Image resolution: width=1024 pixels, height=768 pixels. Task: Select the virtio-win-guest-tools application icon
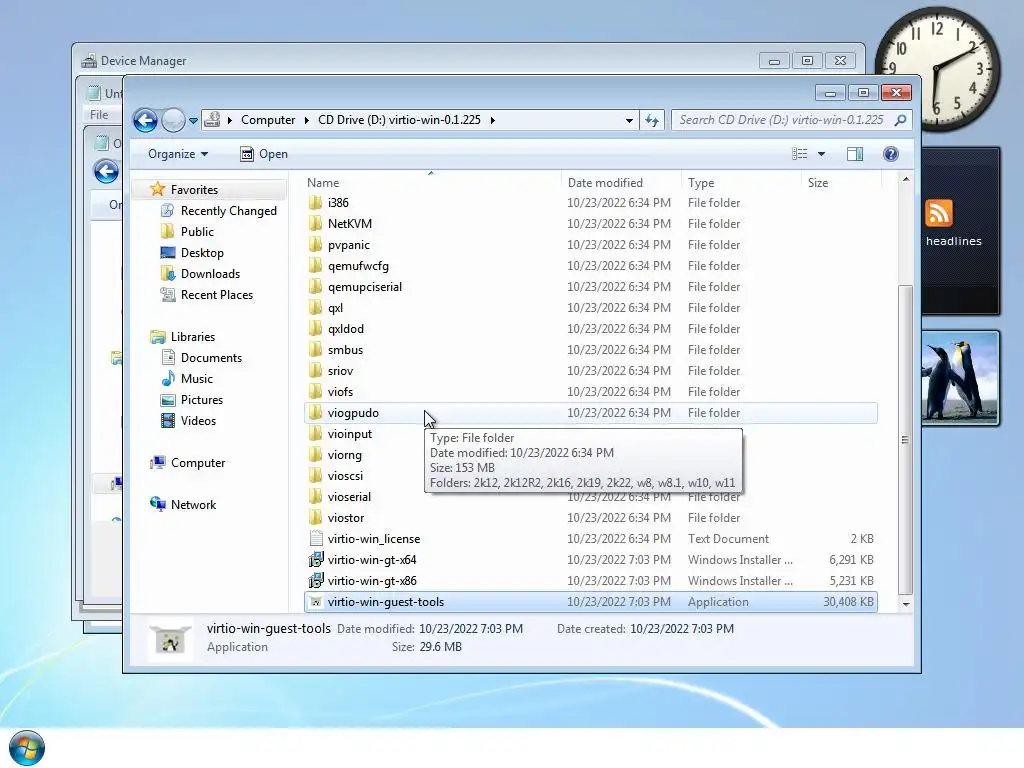pyautogui.click(x=315, y=602)
